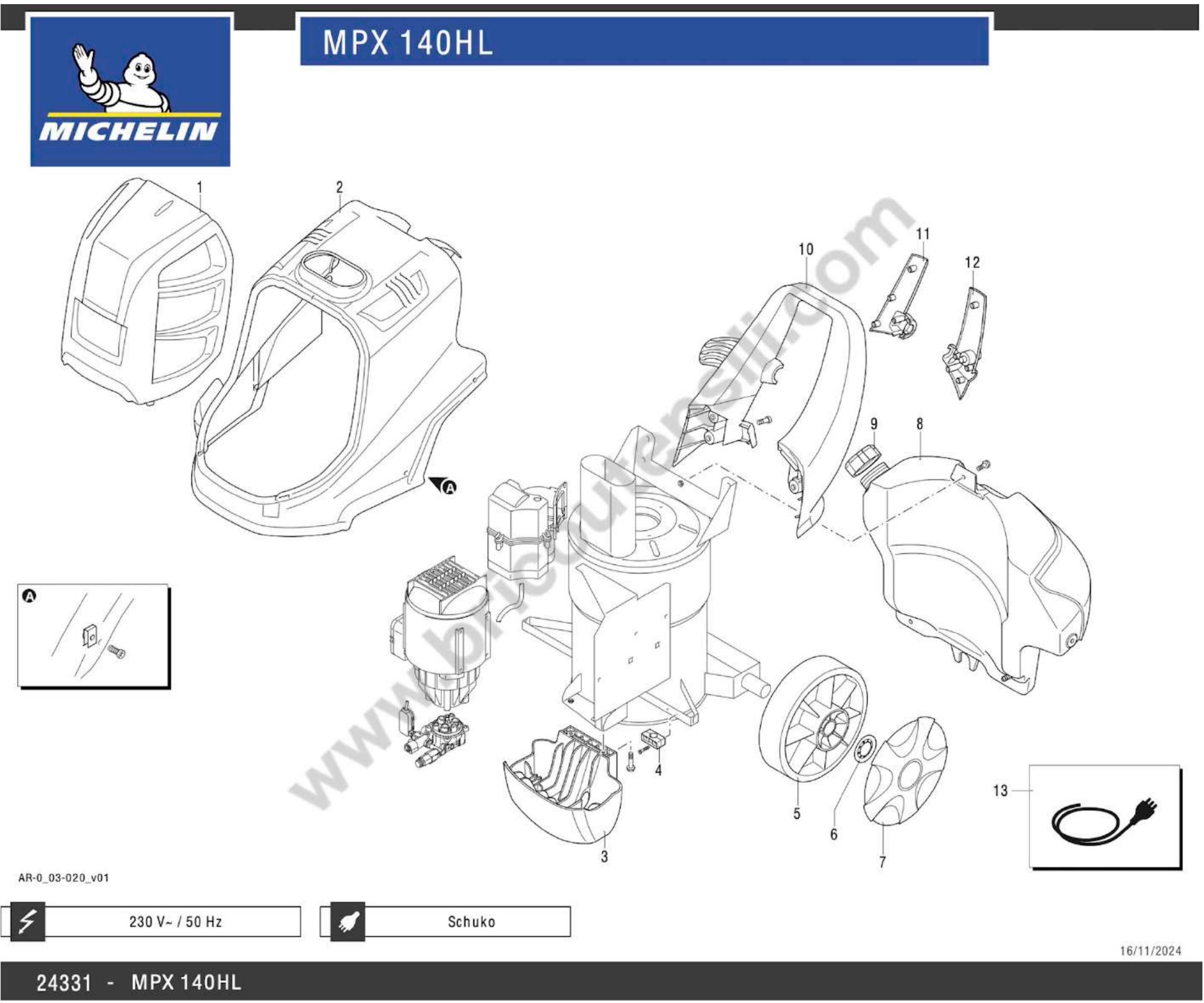Click callout number 12 above the bracket

(x=972, y=263)
